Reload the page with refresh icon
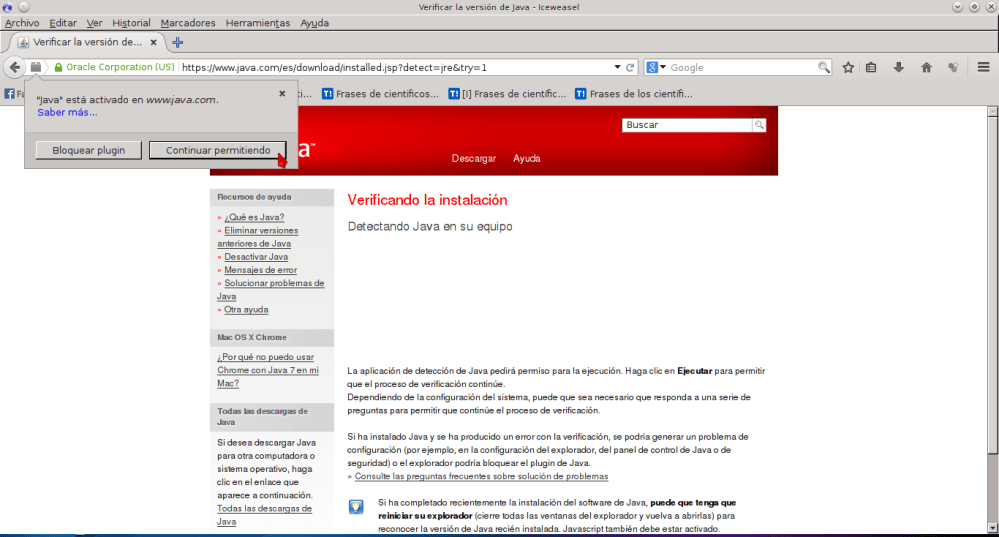The width and height of the screenshot is (999, 537). [630, 68]
